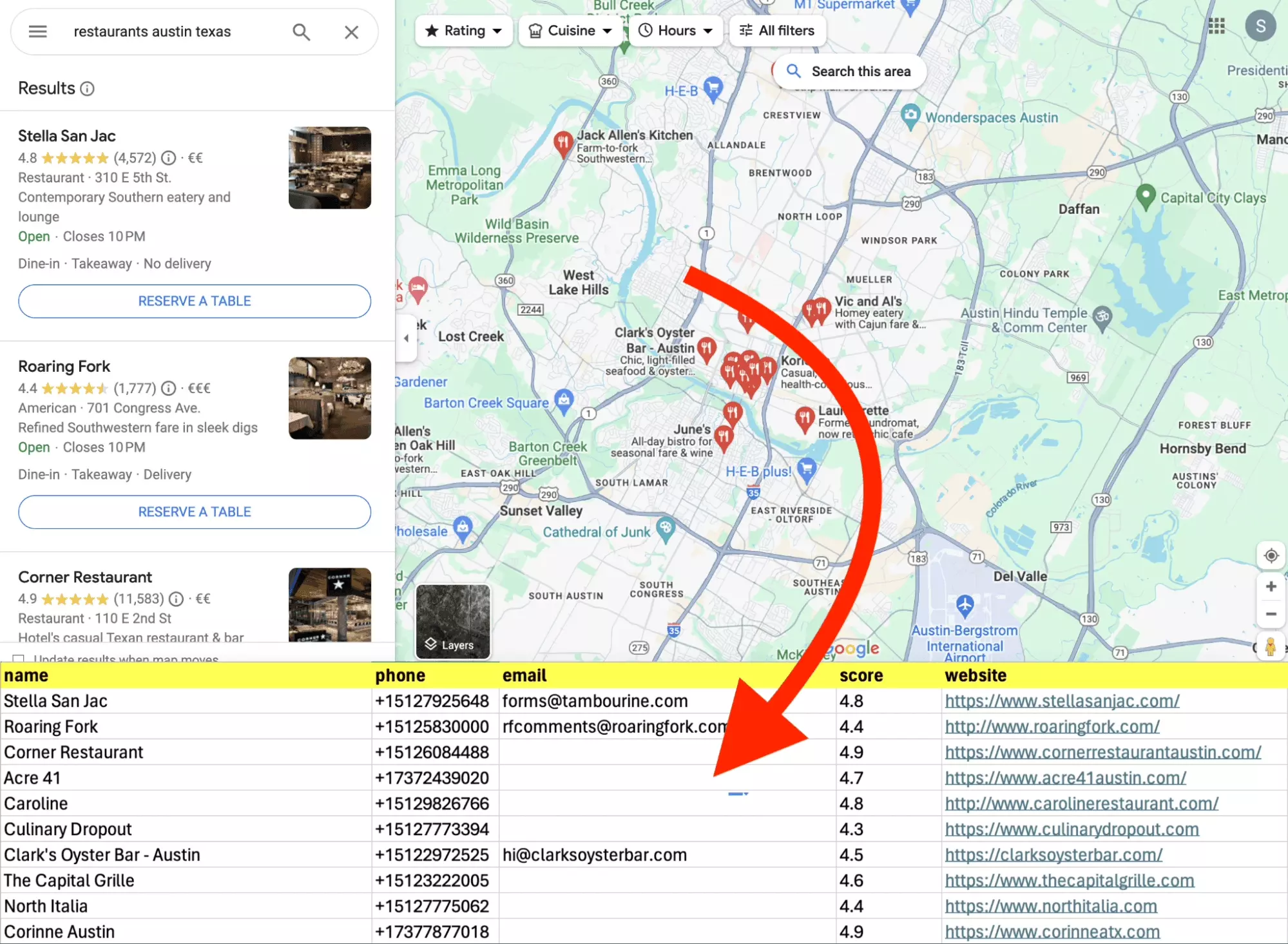Viewport: 1288px width, 944px height.
Task: Open the stellasanjac.com website link
Action: click(1062, 701)
